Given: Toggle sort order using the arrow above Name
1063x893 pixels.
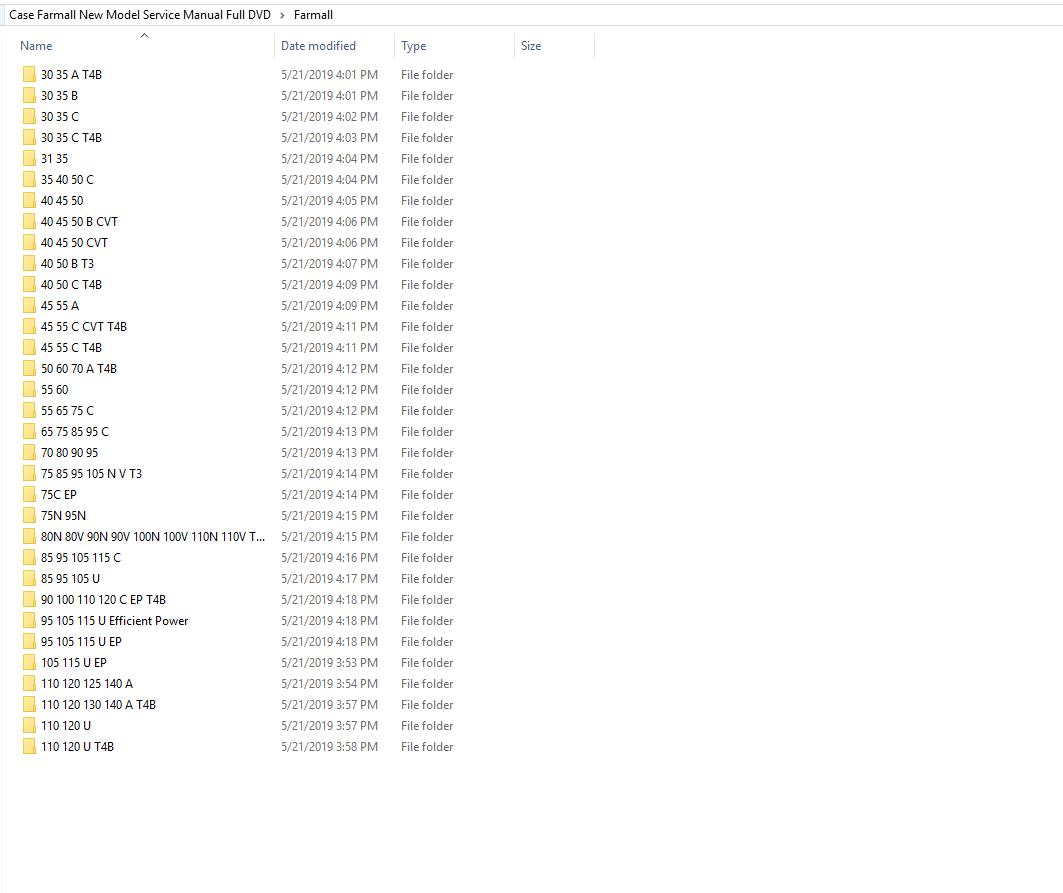Looking at the screenshot, I should [x=144, y=35].
